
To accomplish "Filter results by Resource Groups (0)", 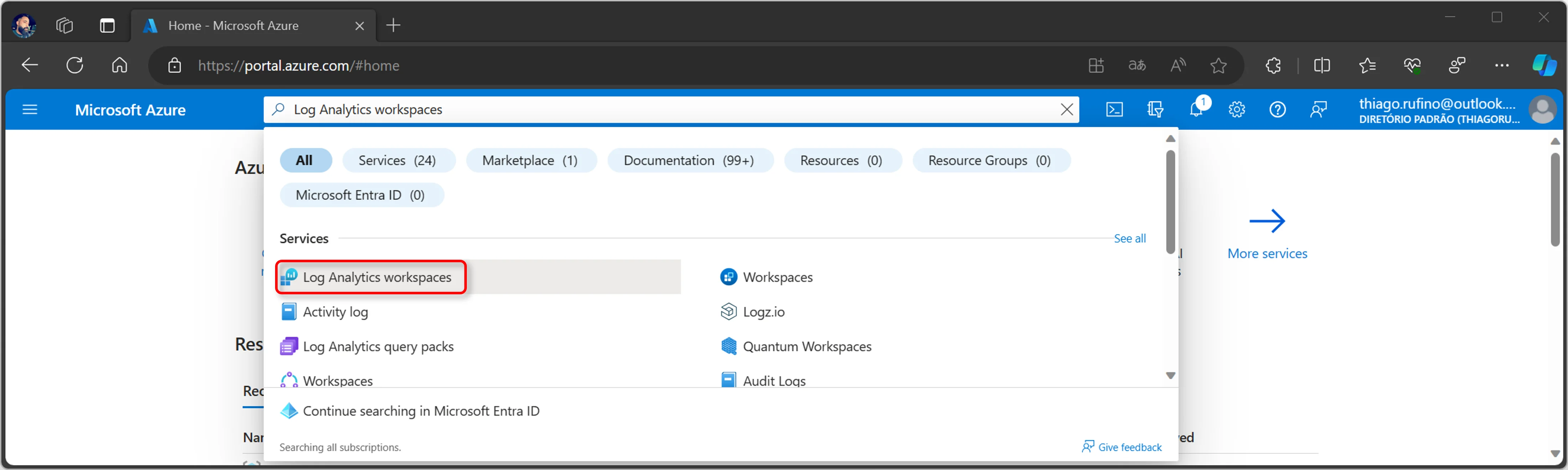I will [x=990, y=161].
